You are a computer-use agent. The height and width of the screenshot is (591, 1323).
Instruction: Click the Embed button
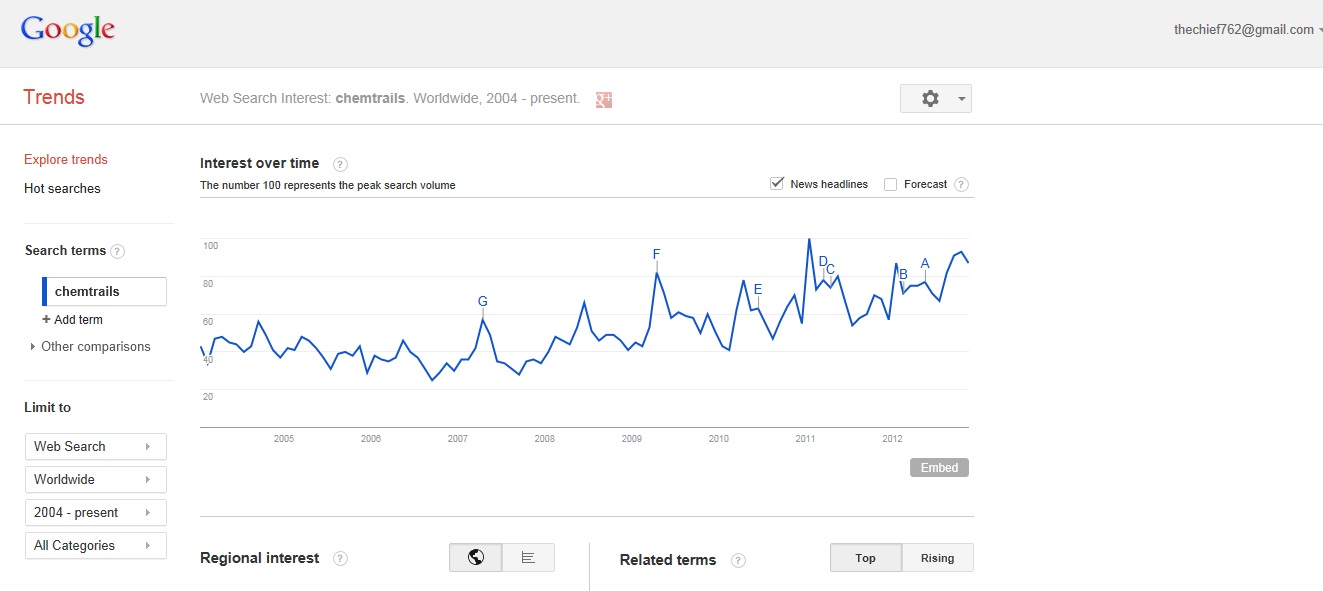point(939,468)
